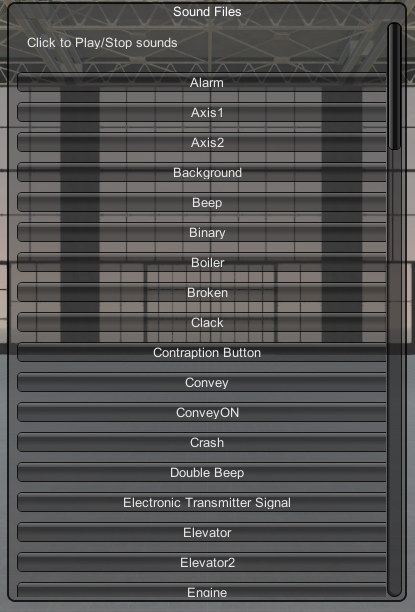Play the Alarm sound

(x=201, y=83)
